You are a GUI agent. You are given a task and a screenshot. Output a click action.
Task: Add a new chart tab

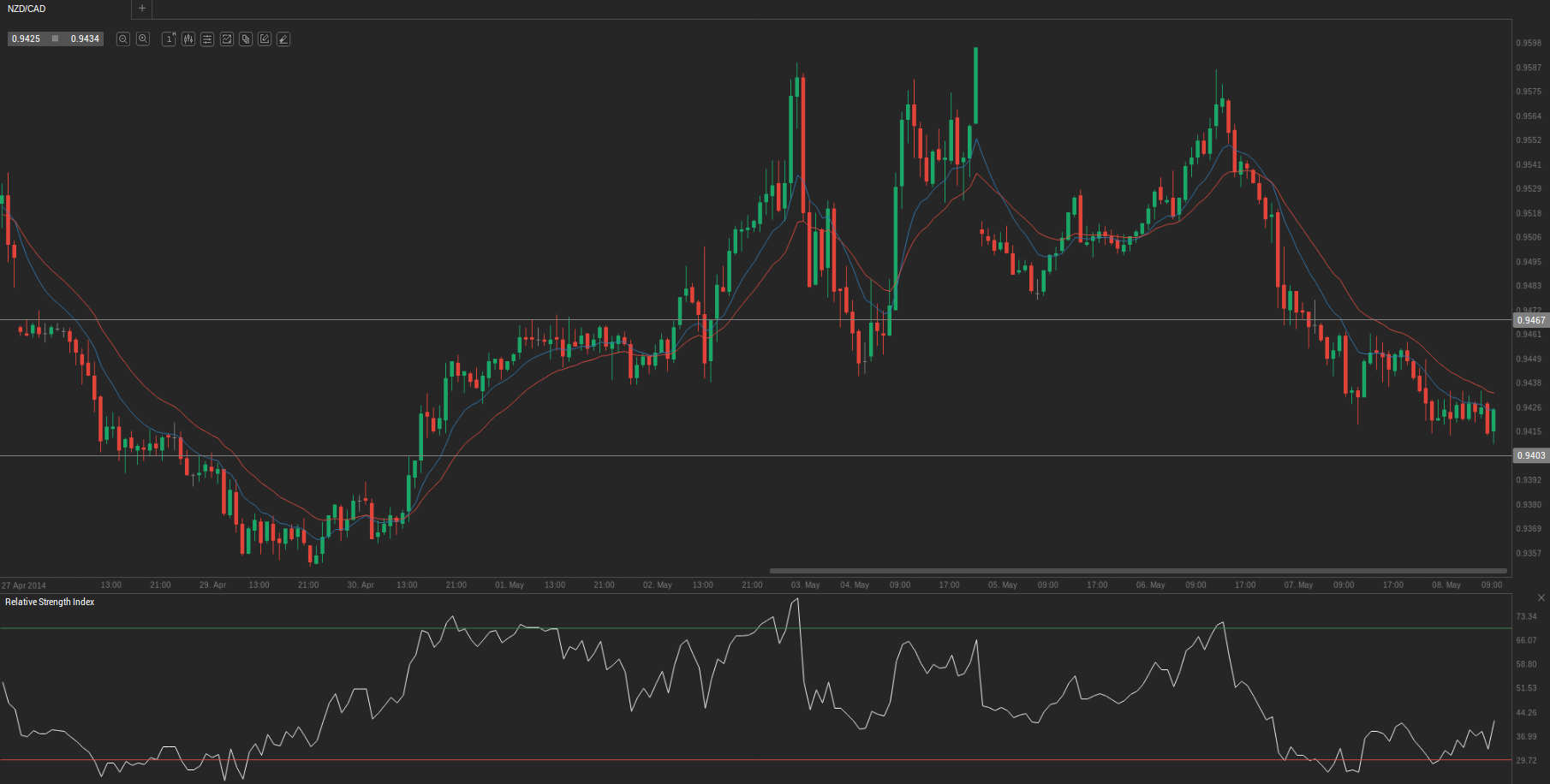pos(142,9)
